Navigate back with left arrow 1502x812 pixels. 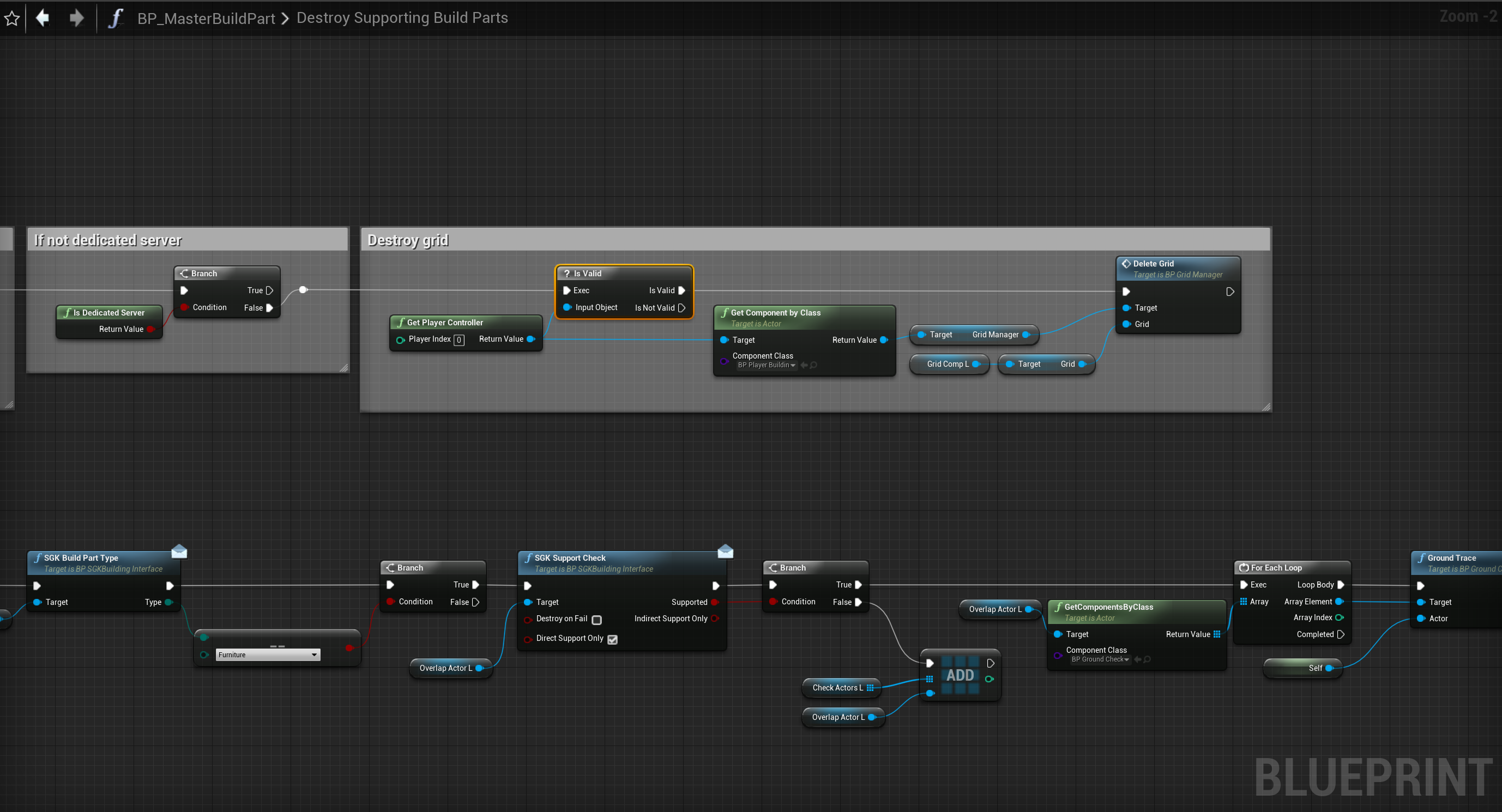pos(43,18)
